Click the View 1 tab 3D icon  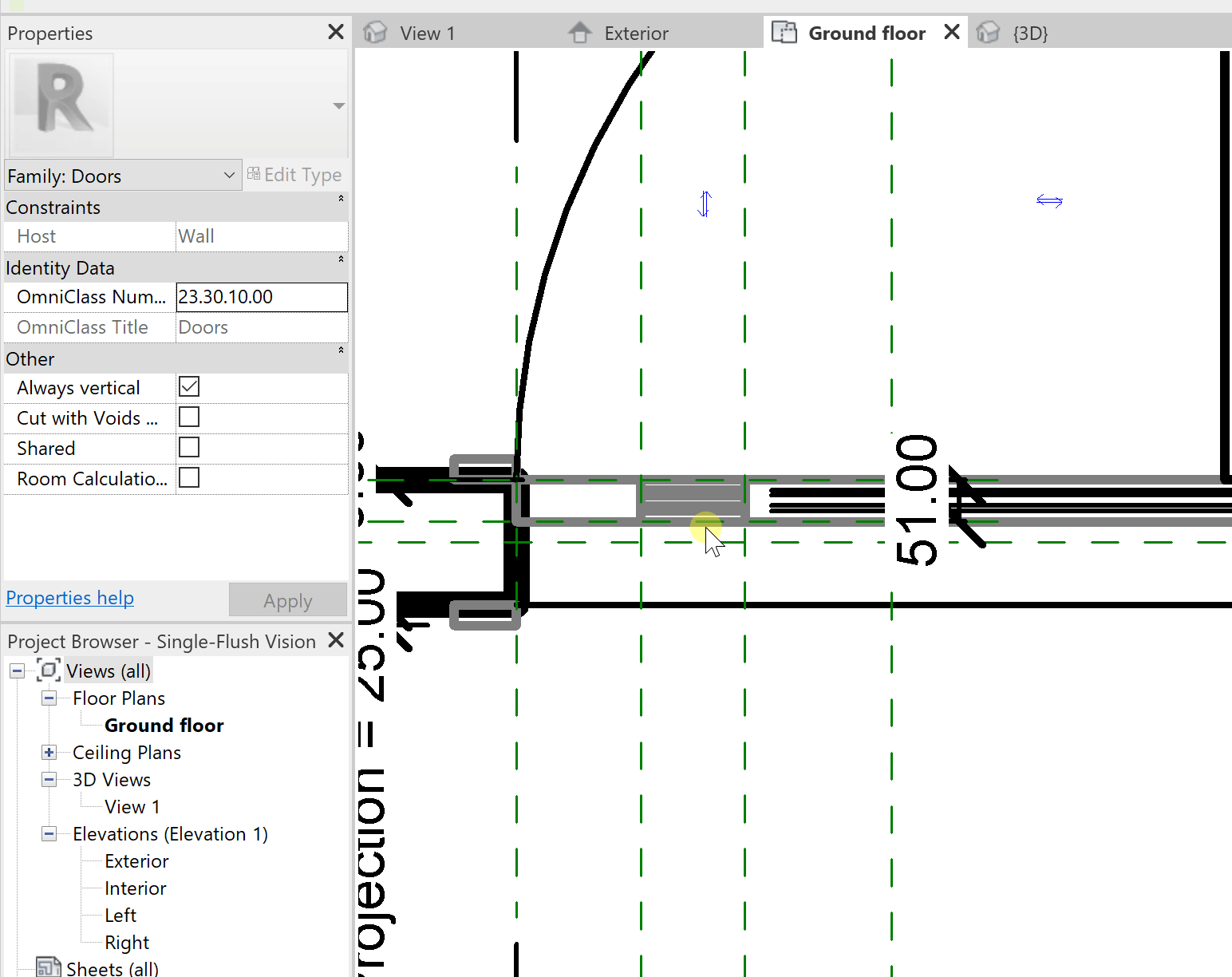pyautogui.click(x=375, y=33)
